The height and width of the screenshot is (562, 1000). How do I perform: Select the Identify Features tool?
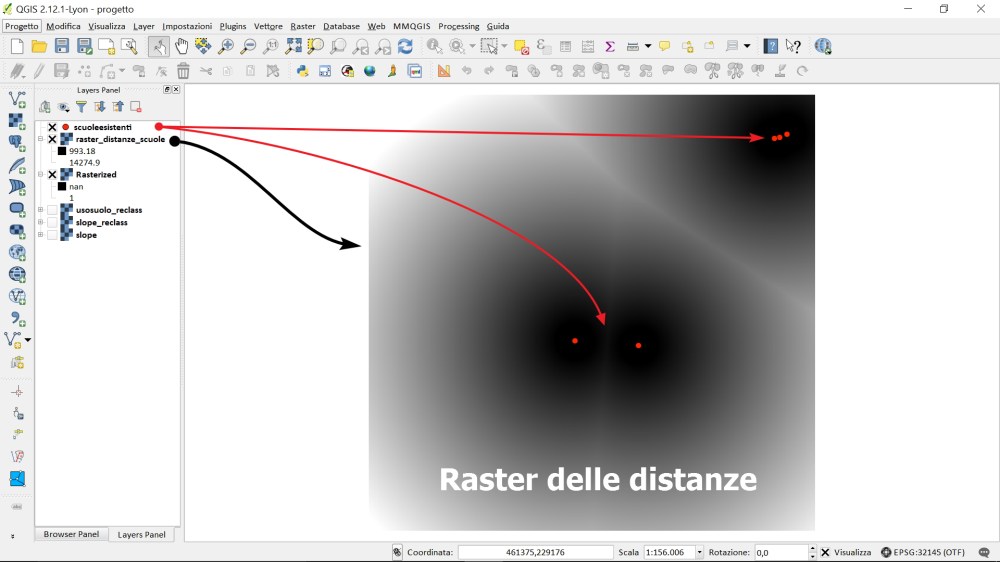coord(434,46)
